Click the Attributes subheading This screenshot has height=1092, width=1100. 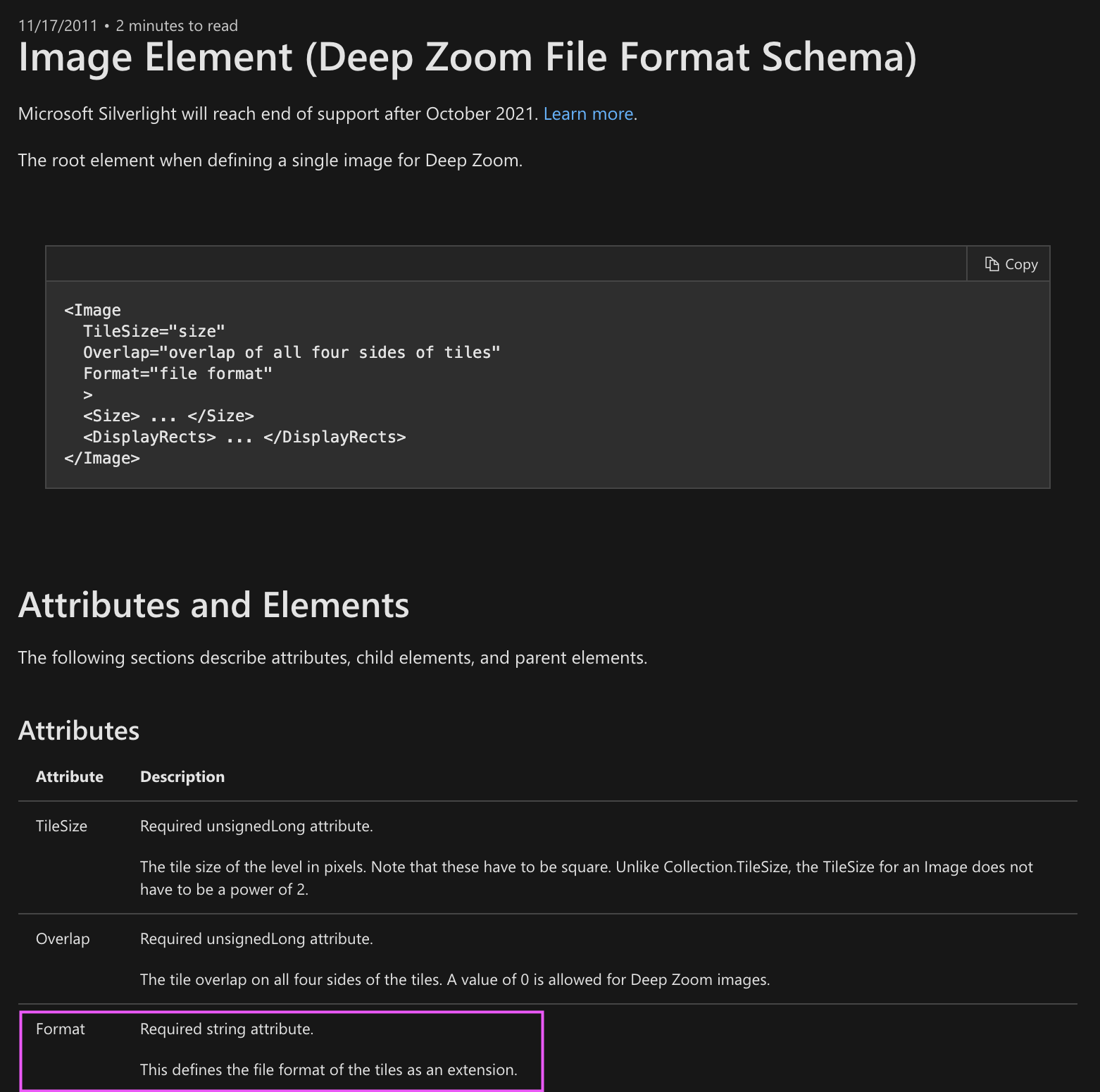[79, 731]
